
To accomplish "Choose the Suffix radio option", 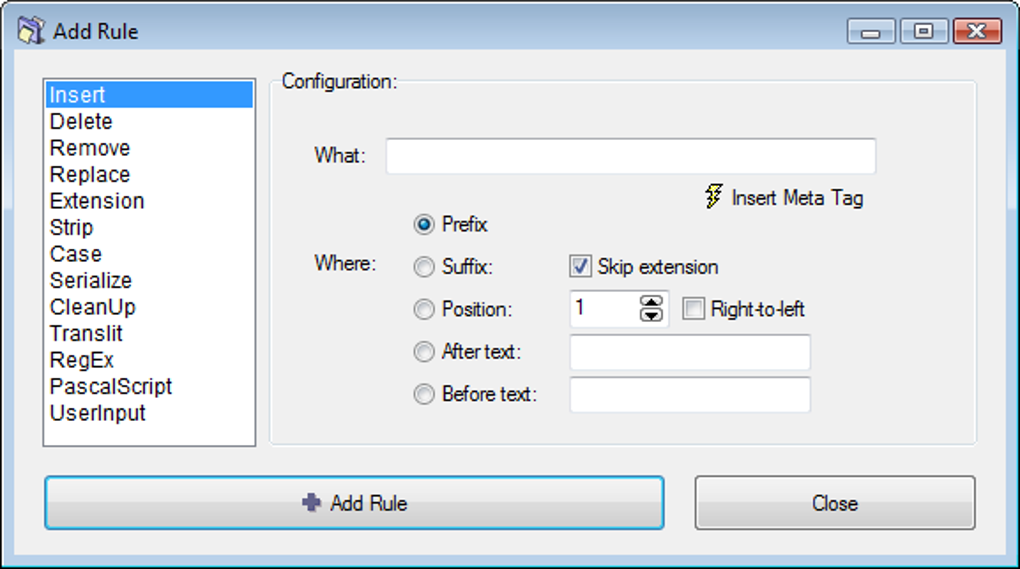I will pyautogui.click(x=424, y=267).
